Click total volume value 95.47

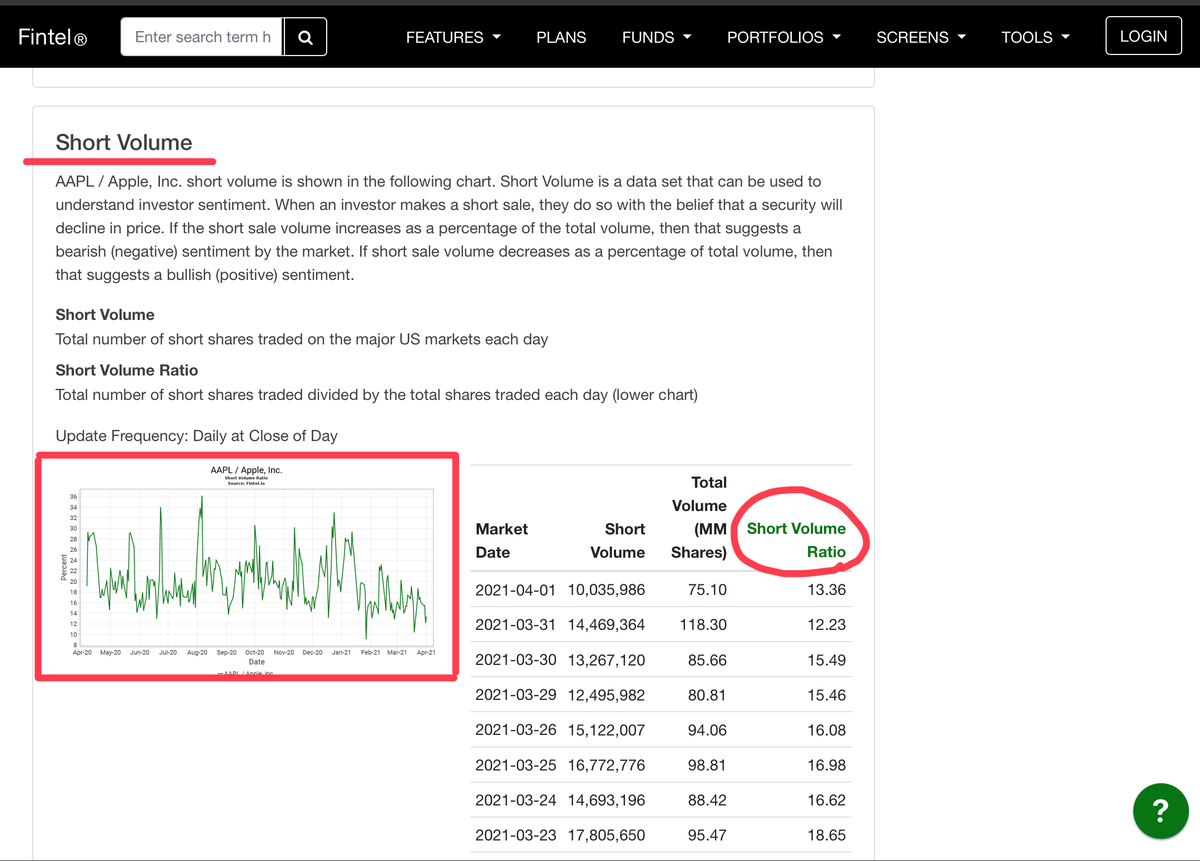tap(708, 835)
